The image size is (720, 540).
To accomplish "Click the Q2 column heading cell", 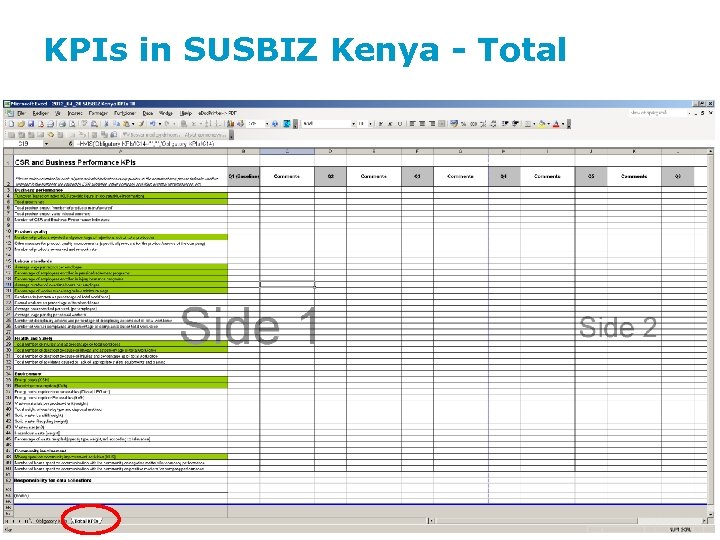I will (x=331, y=176).
